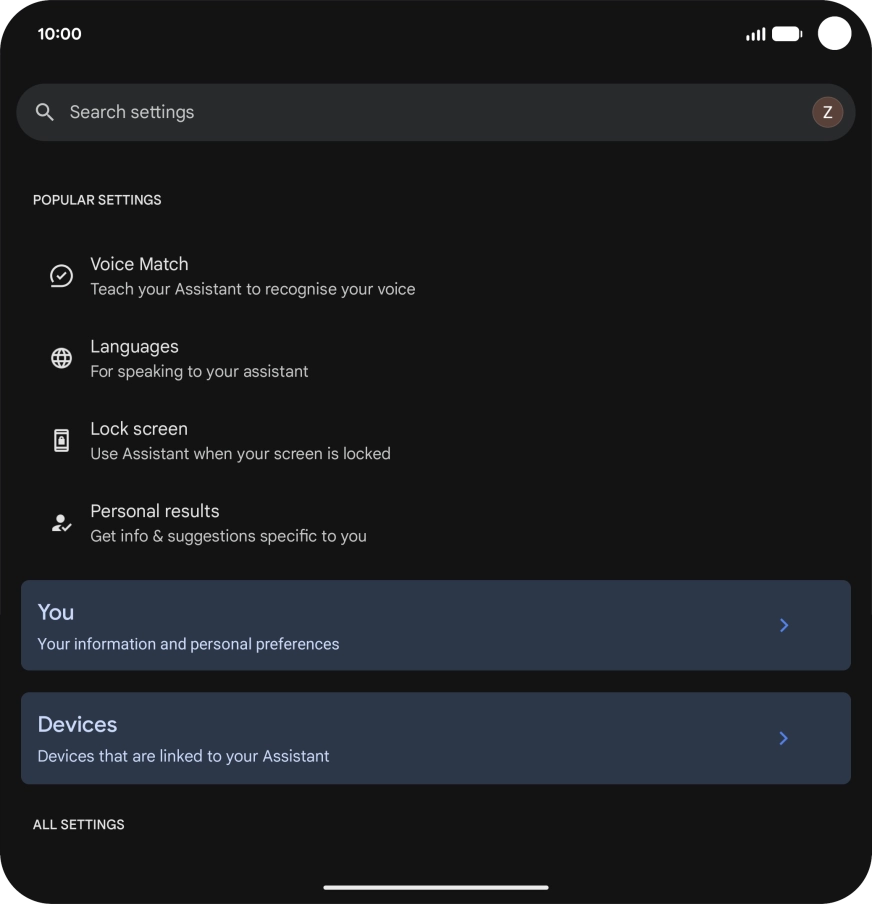Click the Personal results person icon
The height and width of the screenshot is (904, 872).
pos(60,522)
